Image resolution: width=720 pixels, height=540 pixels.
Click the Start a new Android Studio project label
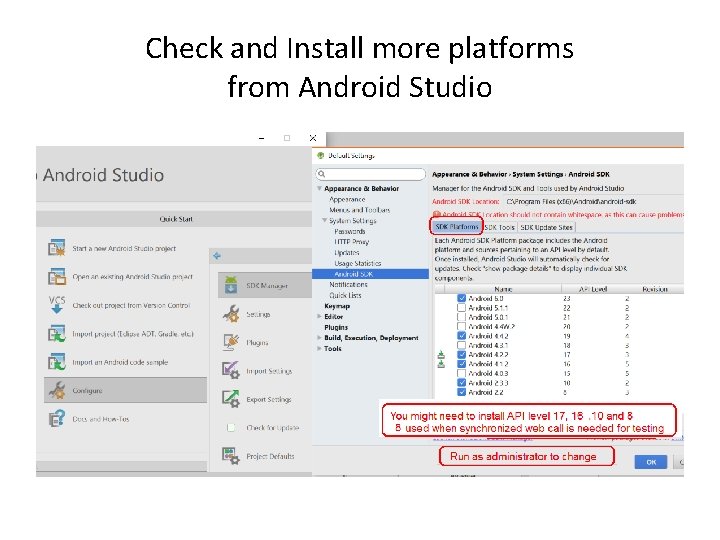[124, 248]
